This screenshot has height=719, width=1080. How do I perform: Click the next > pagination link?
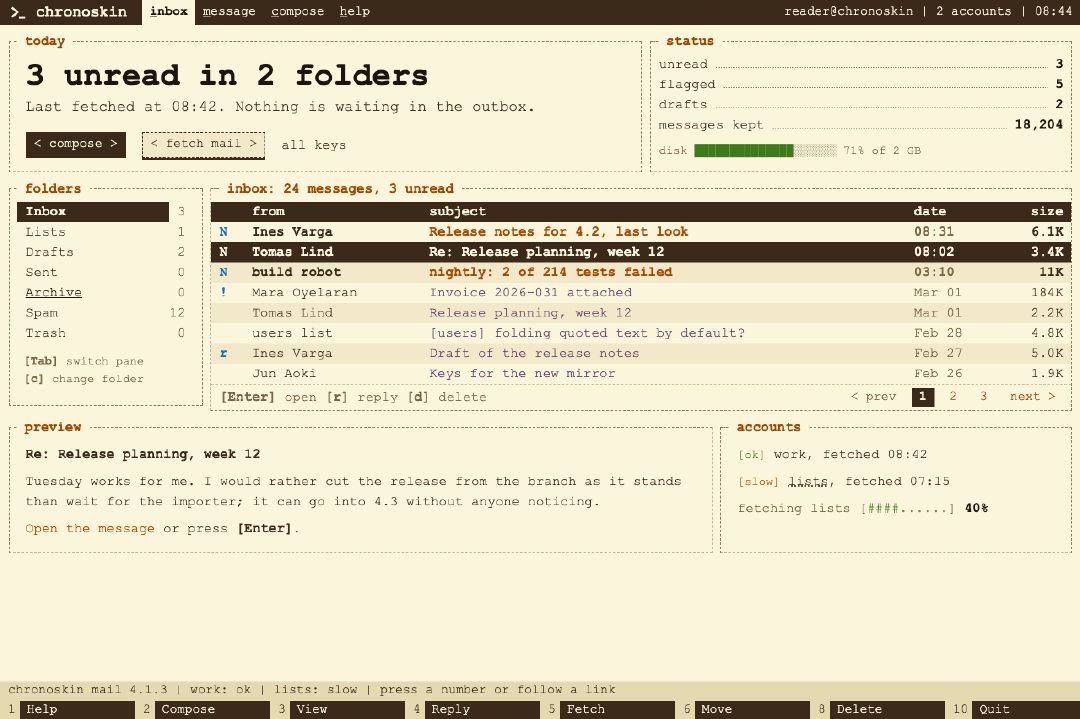click(1032, 397)
